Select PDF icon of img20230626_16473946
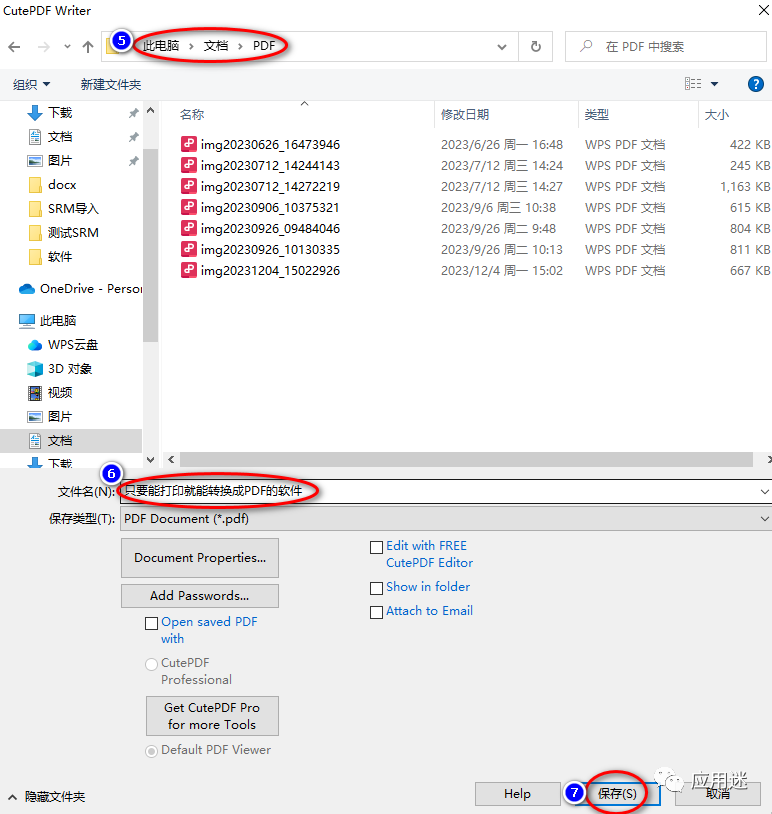Image resolution: width=772 pixels, height=814 pixels. (188, 144)
